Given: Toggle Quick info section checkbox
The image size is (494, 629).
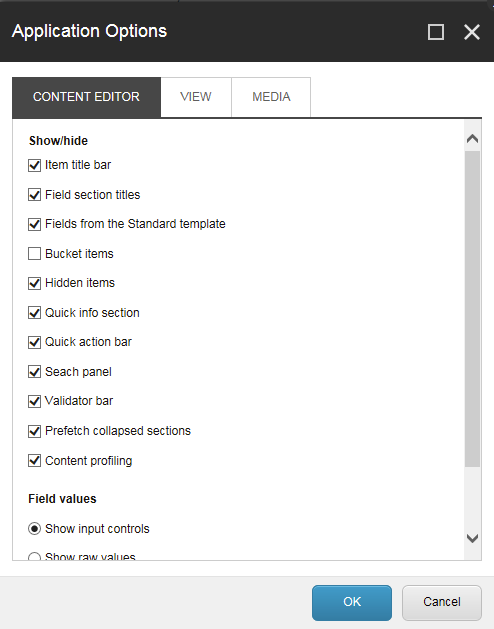Looking at the screenshot, I should (x=35, y=313).
